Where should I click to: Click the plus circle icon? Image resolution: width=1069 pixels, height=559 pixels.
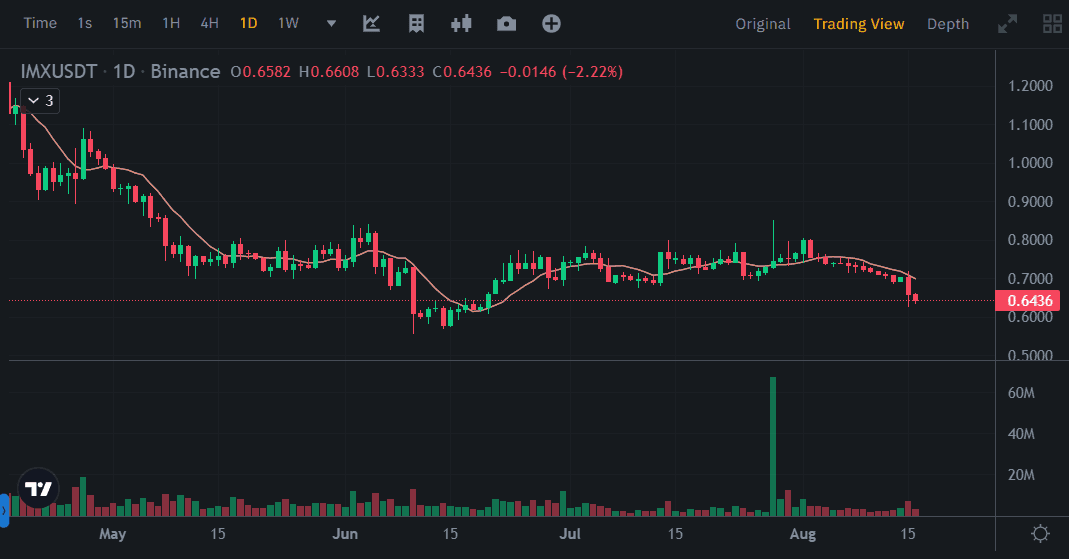tap(551, 23)
